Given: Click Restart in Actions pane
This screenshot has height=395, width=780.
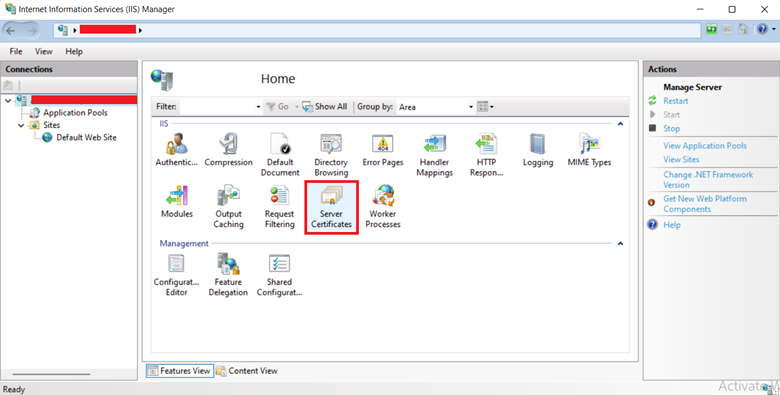Looking at the screenshot, I should click(676, 100).
